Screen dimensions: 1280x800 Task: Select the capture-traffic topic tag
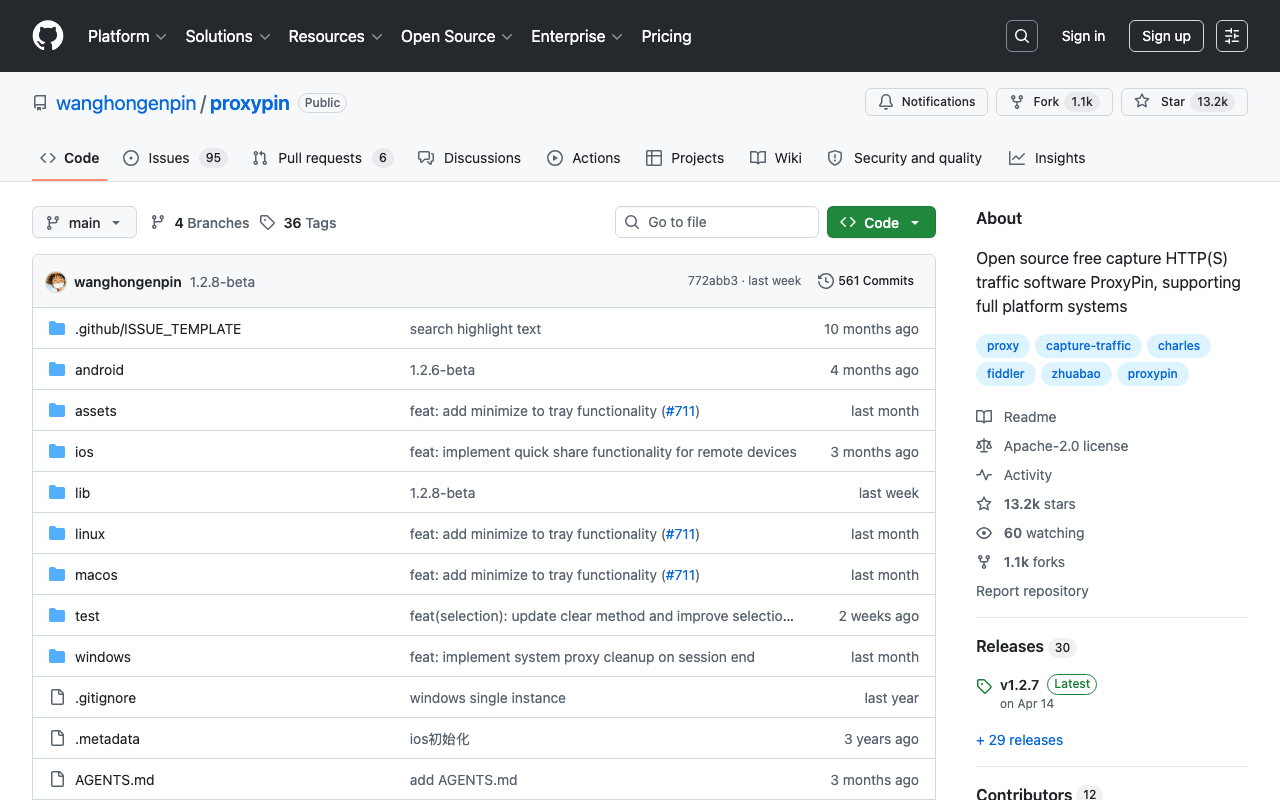[1088, 346]
